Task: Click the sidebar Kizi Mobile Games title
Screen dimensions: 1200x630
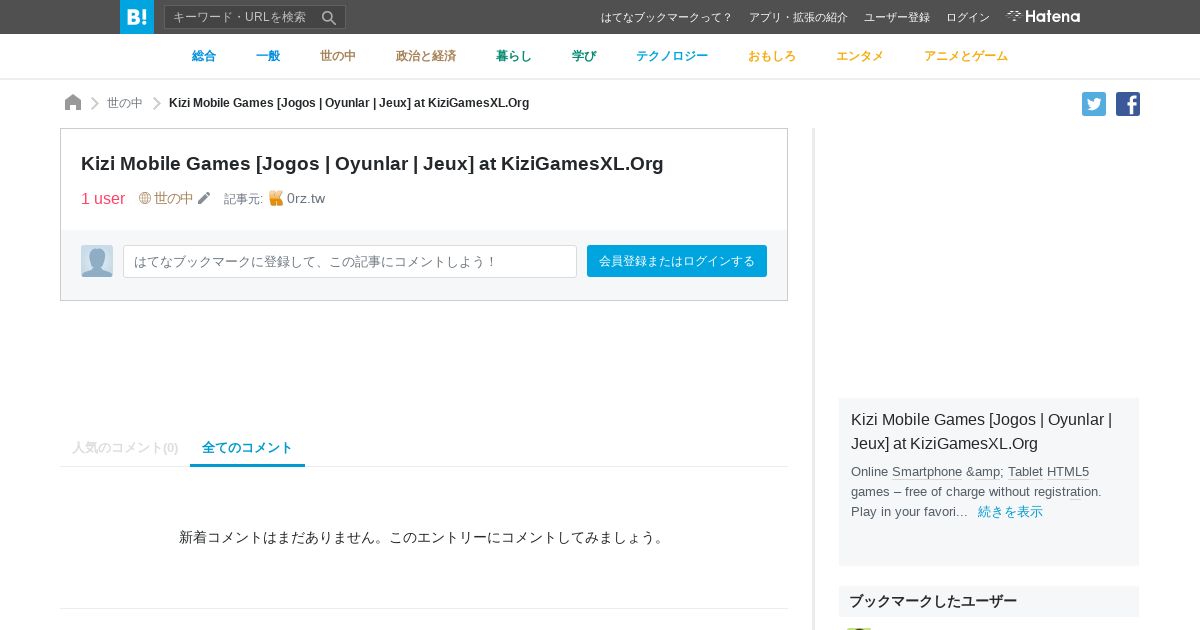Action: (x=981, y=431)
